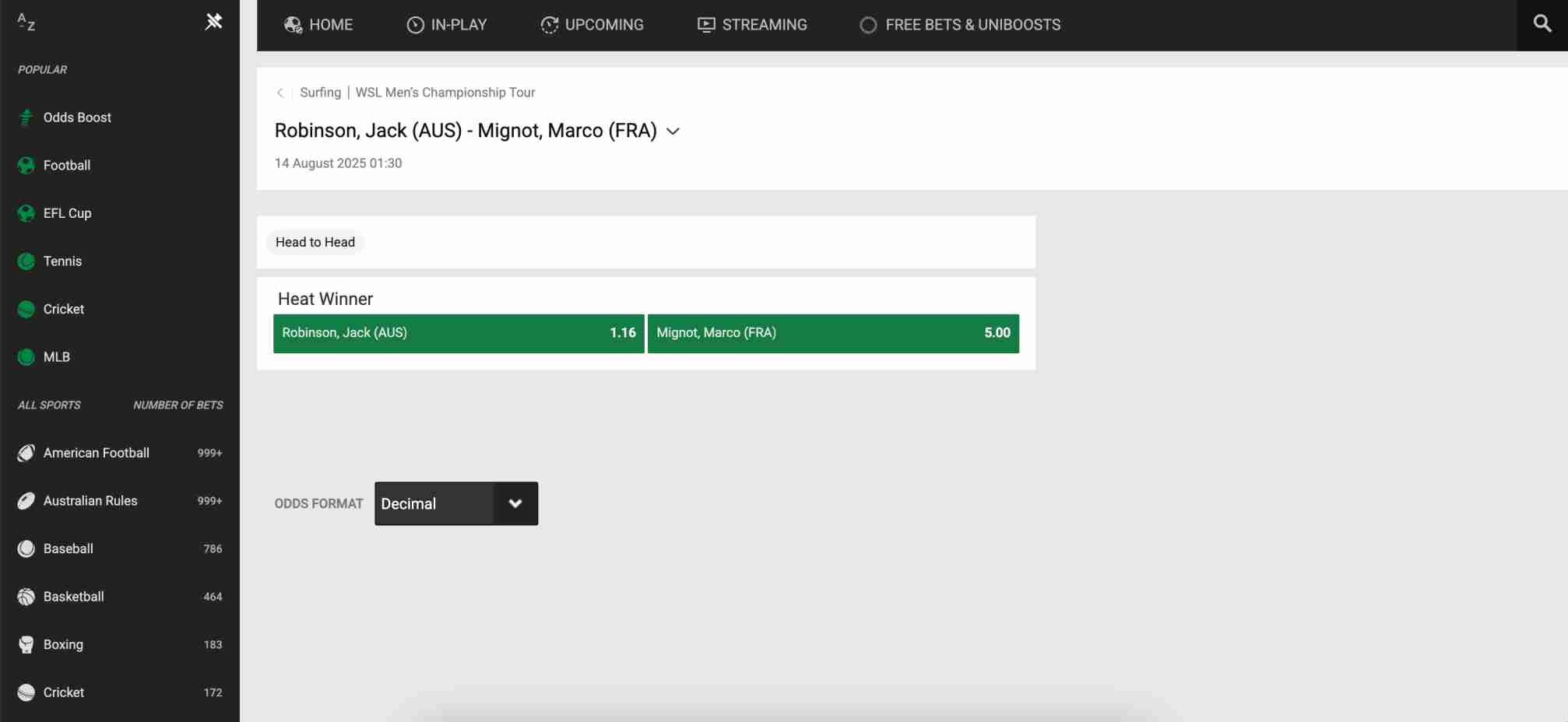Click the American Football icon
Screen dimensions: 1568x722
26,453
